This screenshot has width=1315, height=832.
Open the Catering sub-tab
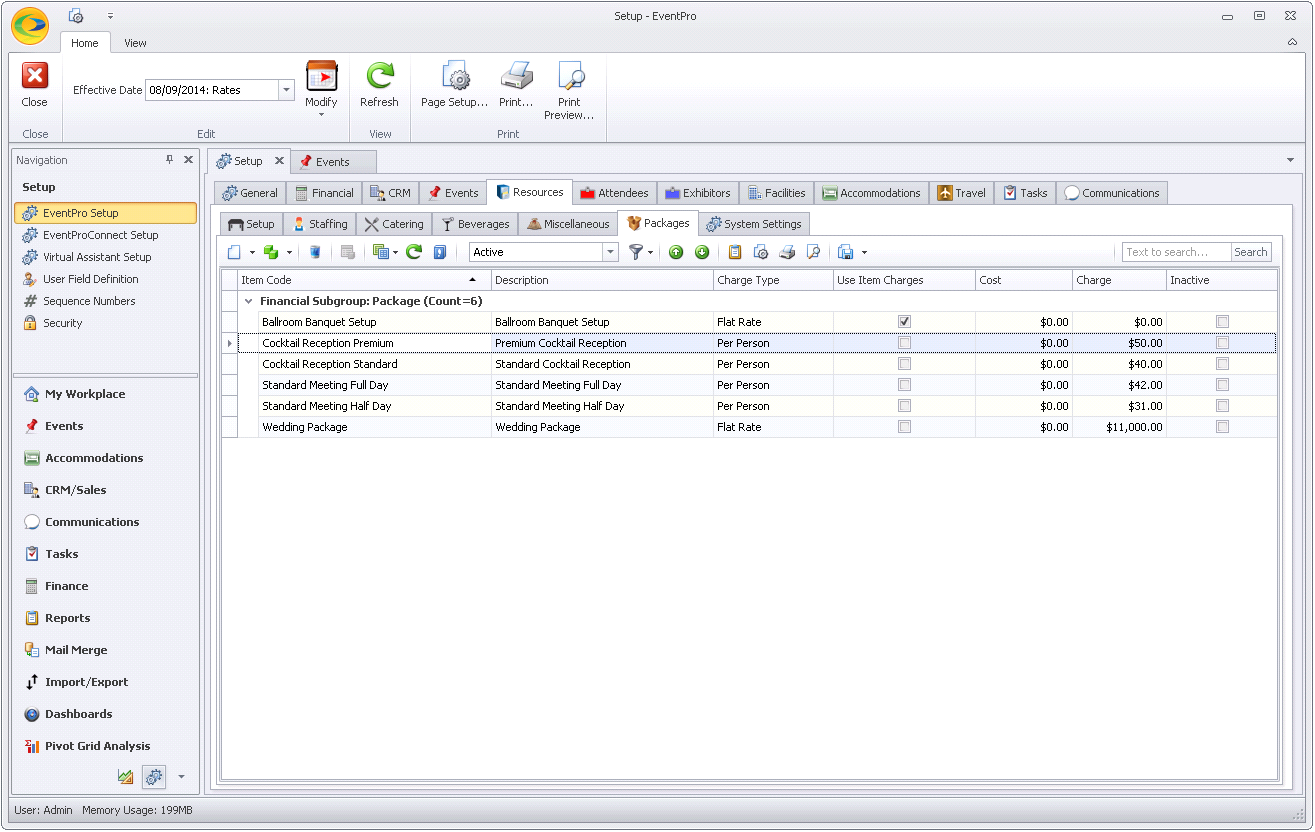(x=394, y=224)
